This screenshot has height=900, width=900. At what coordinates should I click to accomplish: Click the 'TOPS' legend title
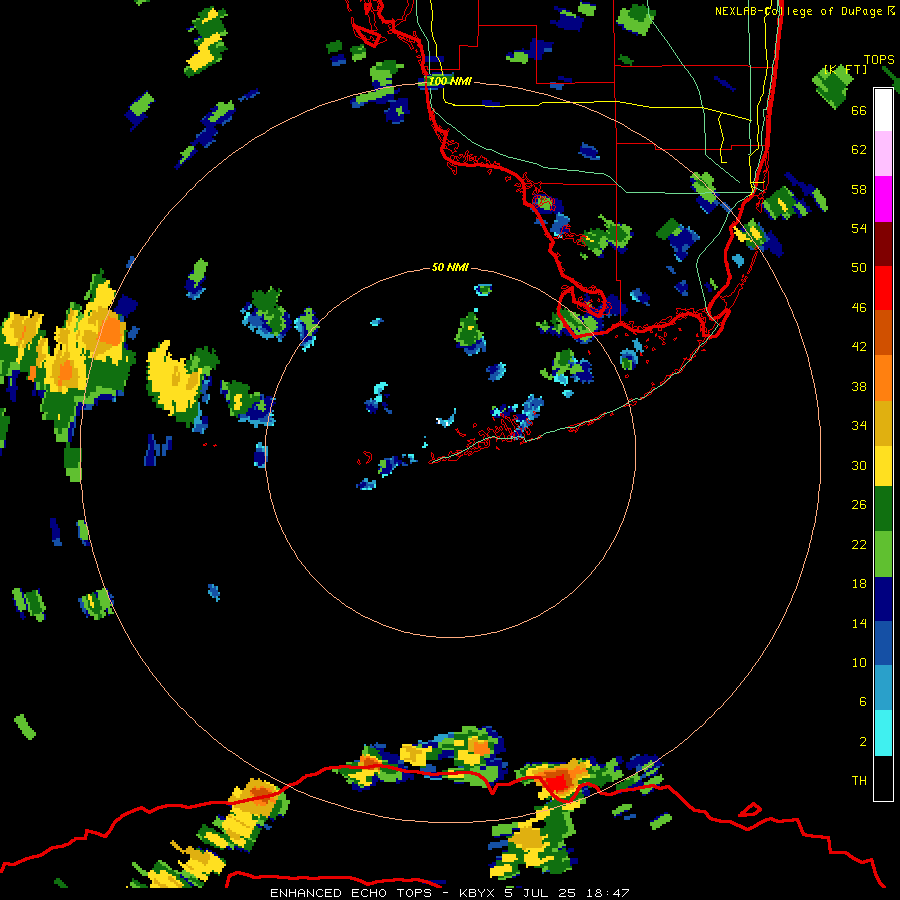coord(879,60)
